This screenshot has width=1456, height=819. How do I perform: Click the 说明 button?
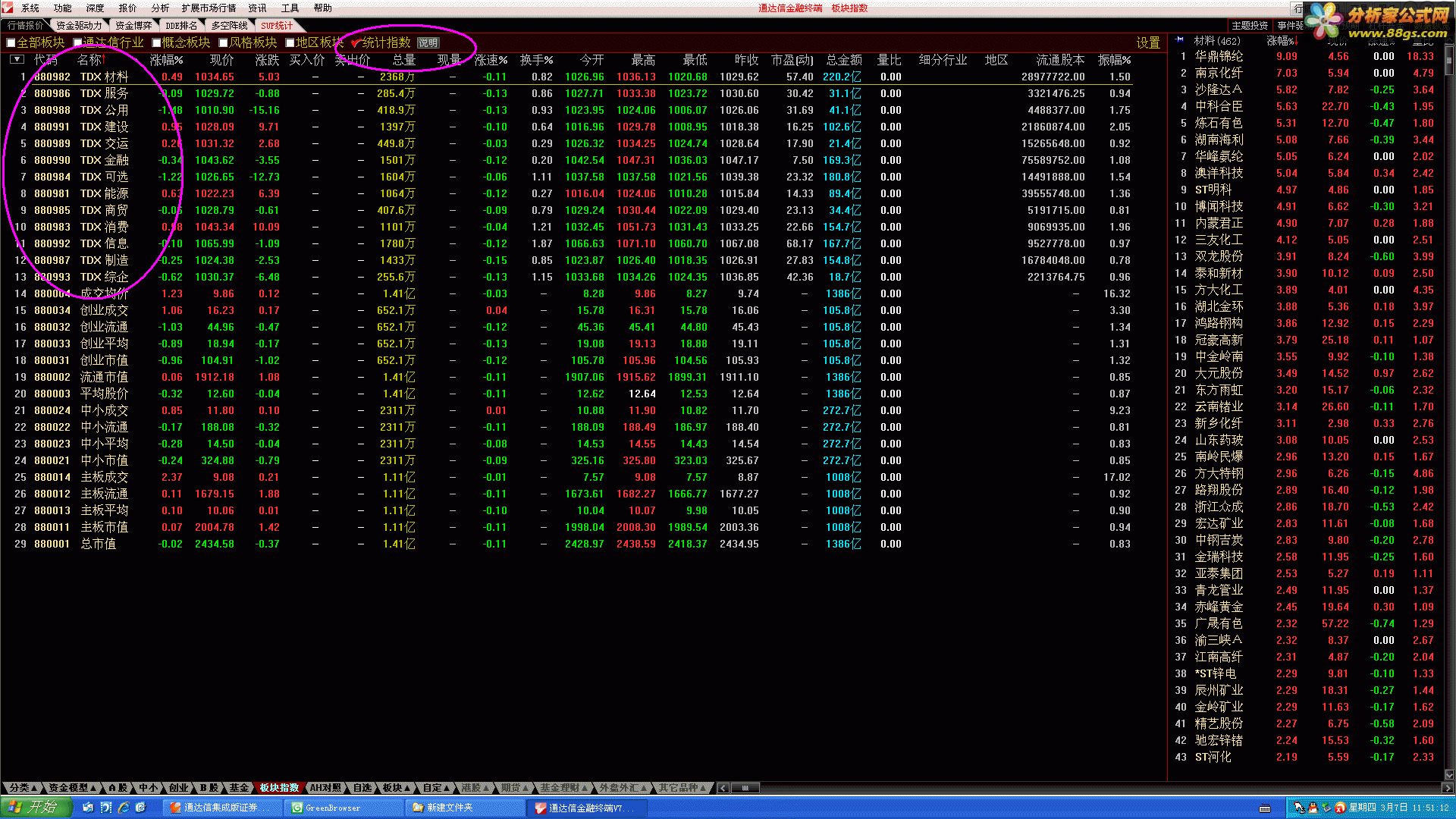[x=428, y=43]
